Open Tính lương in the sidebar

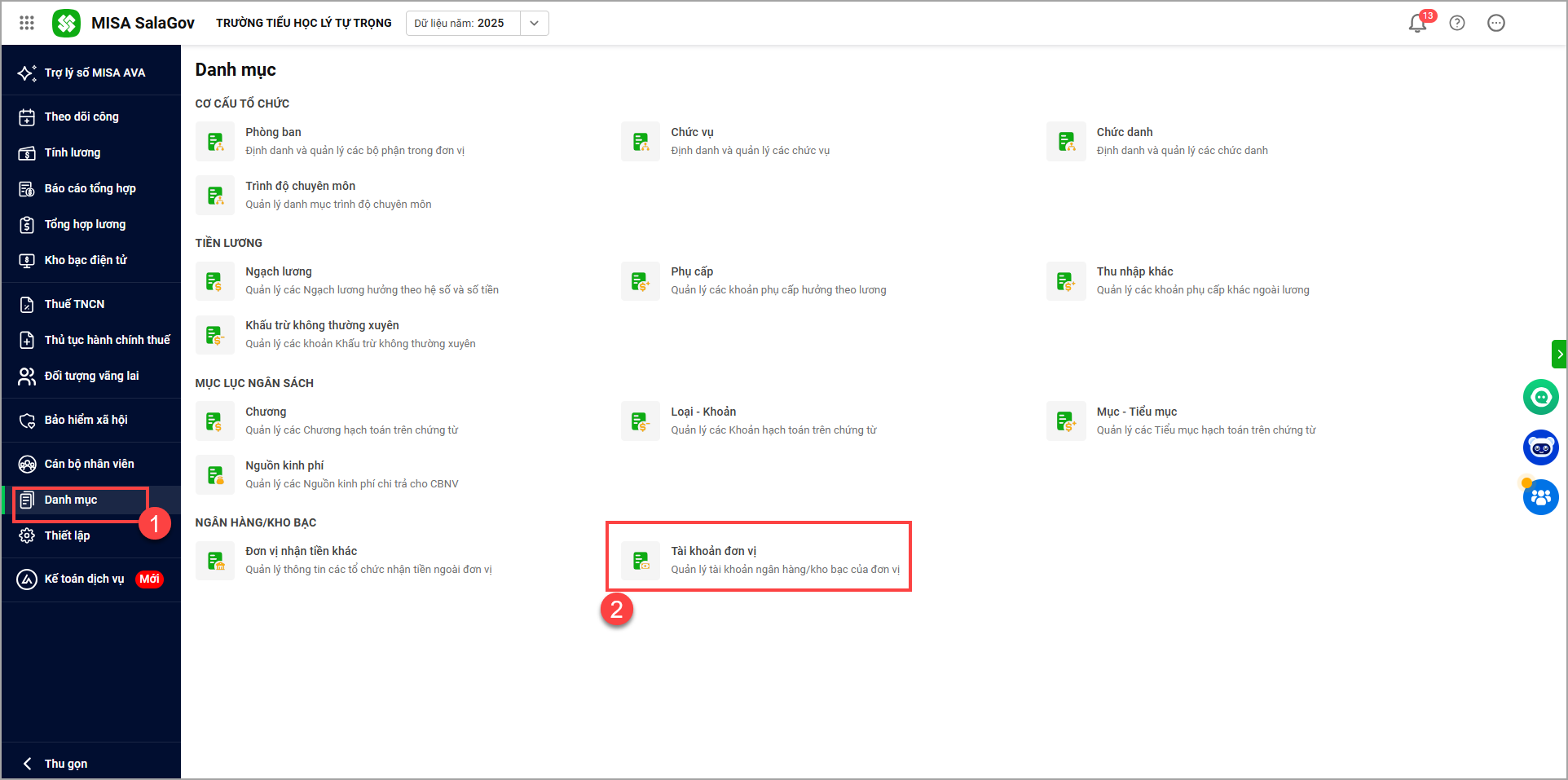coord(73,152)
